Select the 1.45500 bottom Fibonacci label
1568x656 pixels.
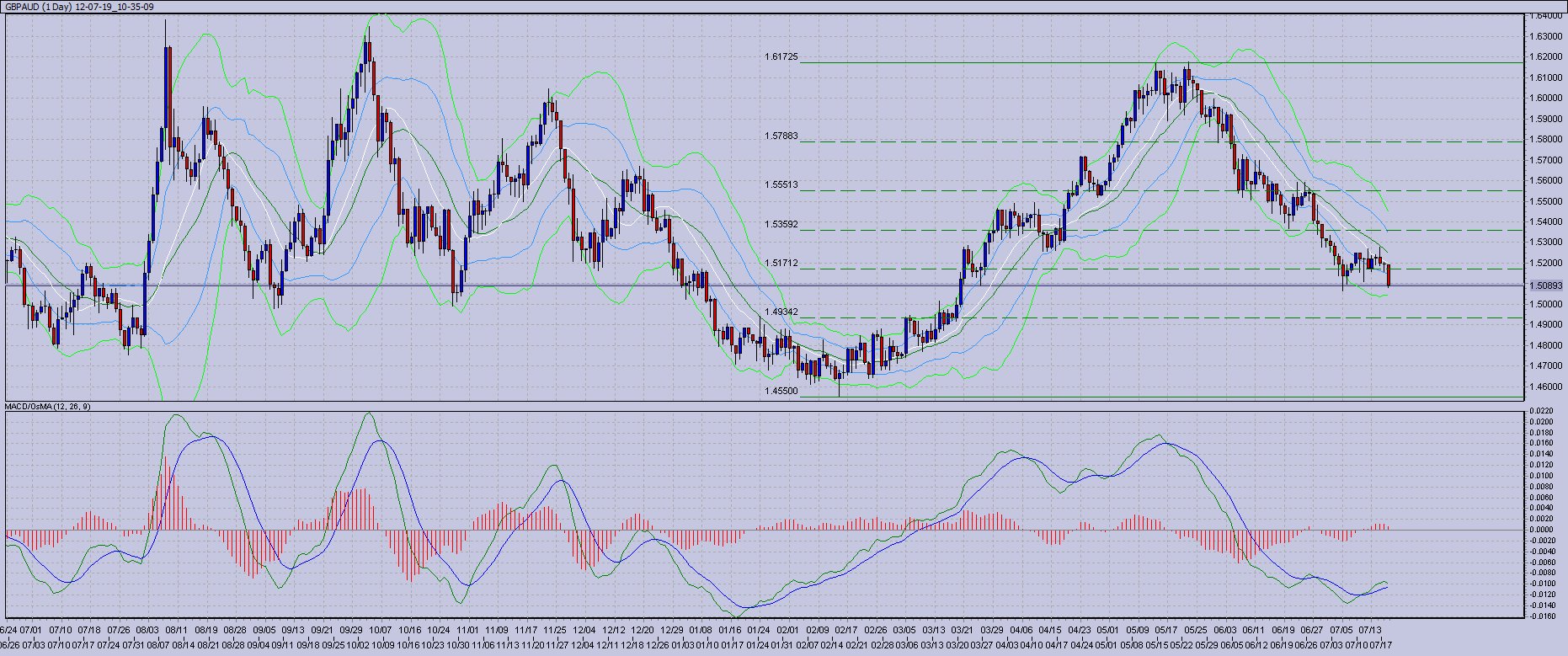coord(781,391)
